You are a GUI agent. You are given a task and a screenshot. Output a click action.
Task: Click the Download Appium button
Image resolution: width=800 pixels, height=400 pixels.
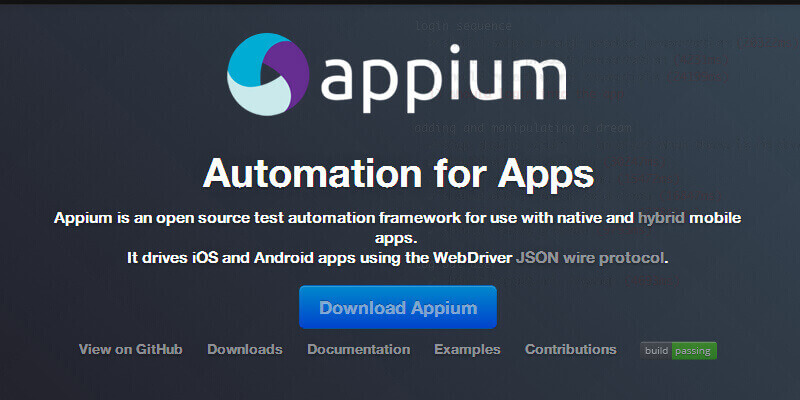[x=398, y=307]
